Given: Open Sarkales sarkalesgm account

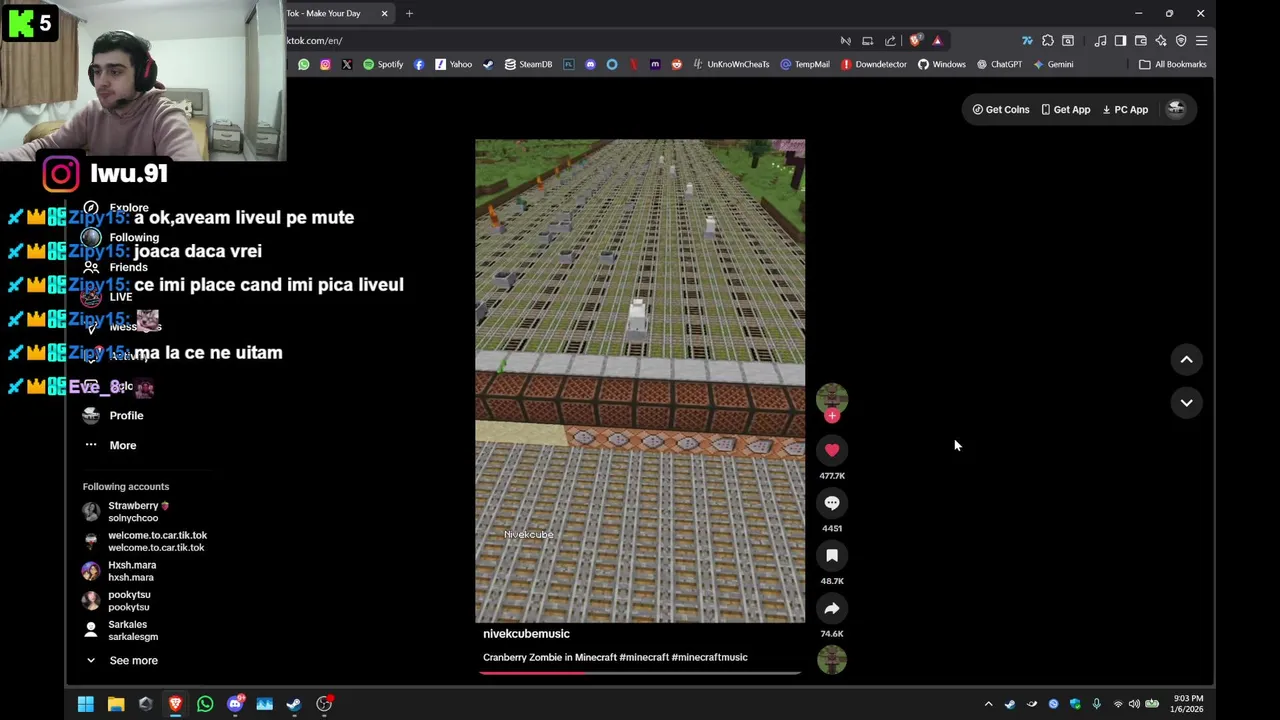Looking at the screenshot, I should pyautogui.click(x=121, y=630).
